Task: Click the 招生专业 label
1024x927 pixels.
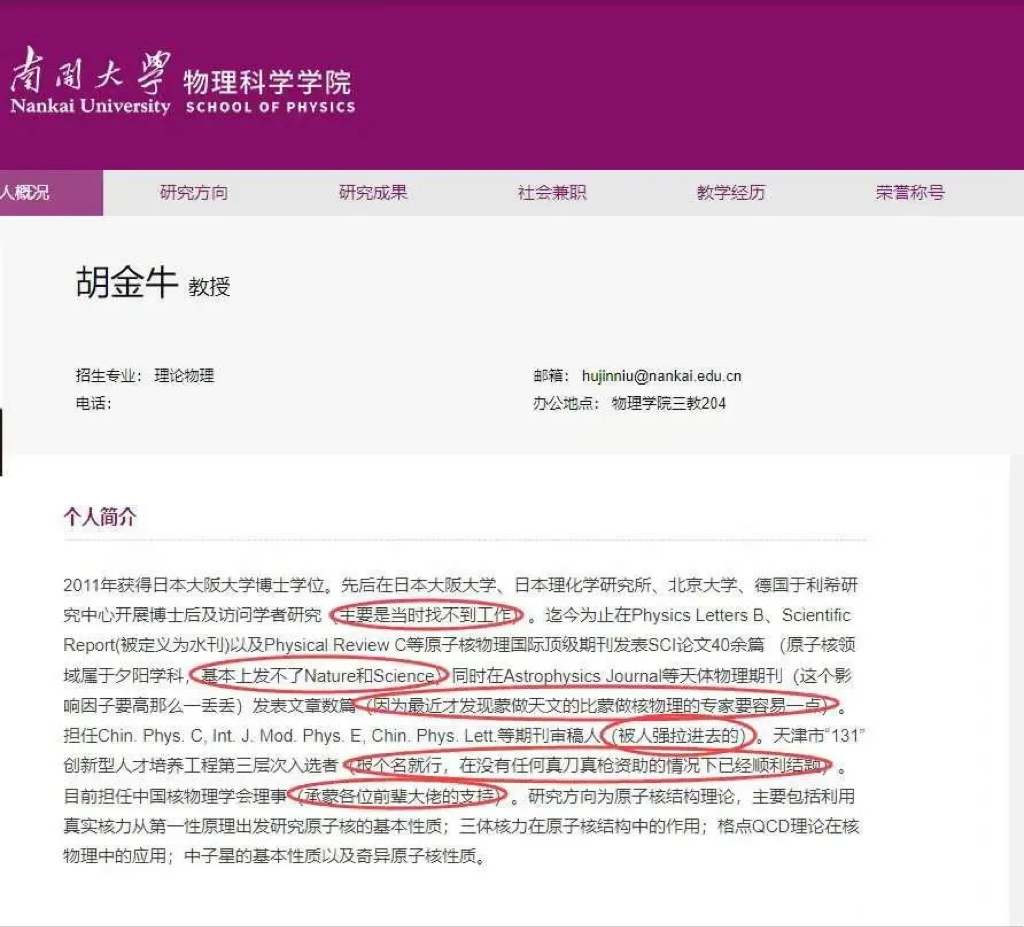Action: tap(108, 375)
